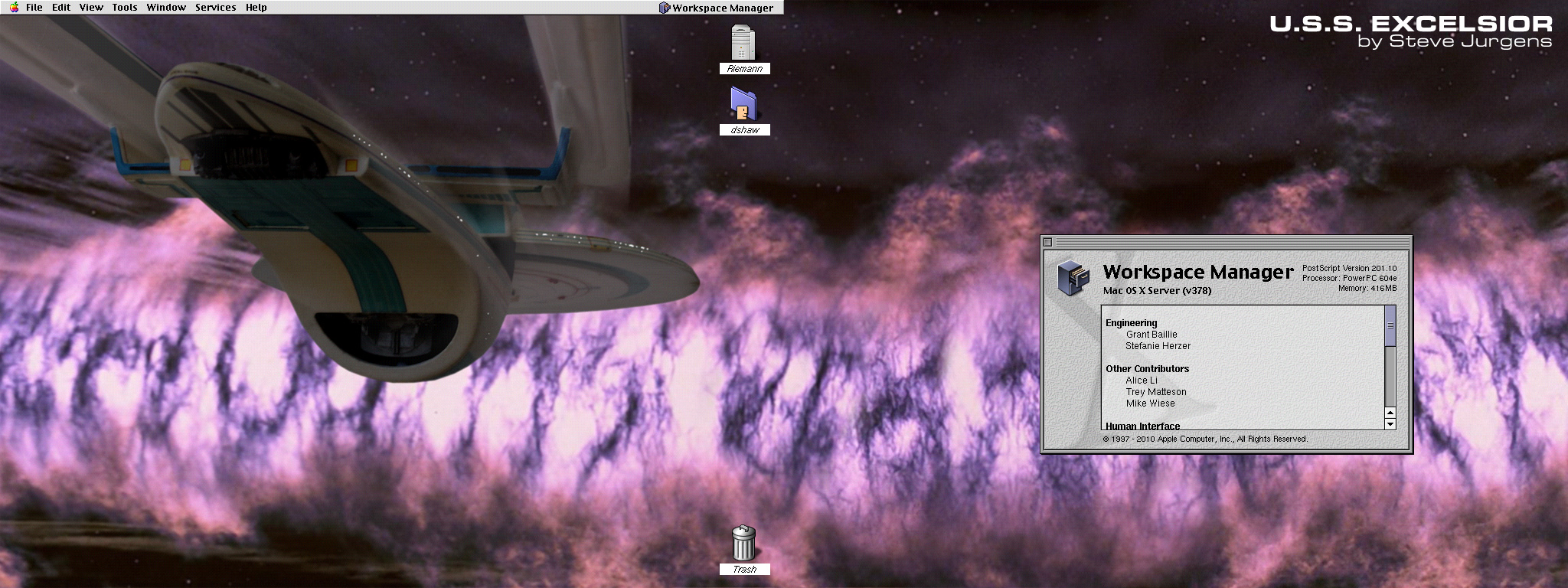The width and height of the screenshot is (1568, 588).
Task: Click the large "Workspace Manager" title in the About window
Action: coord(1198,272)
